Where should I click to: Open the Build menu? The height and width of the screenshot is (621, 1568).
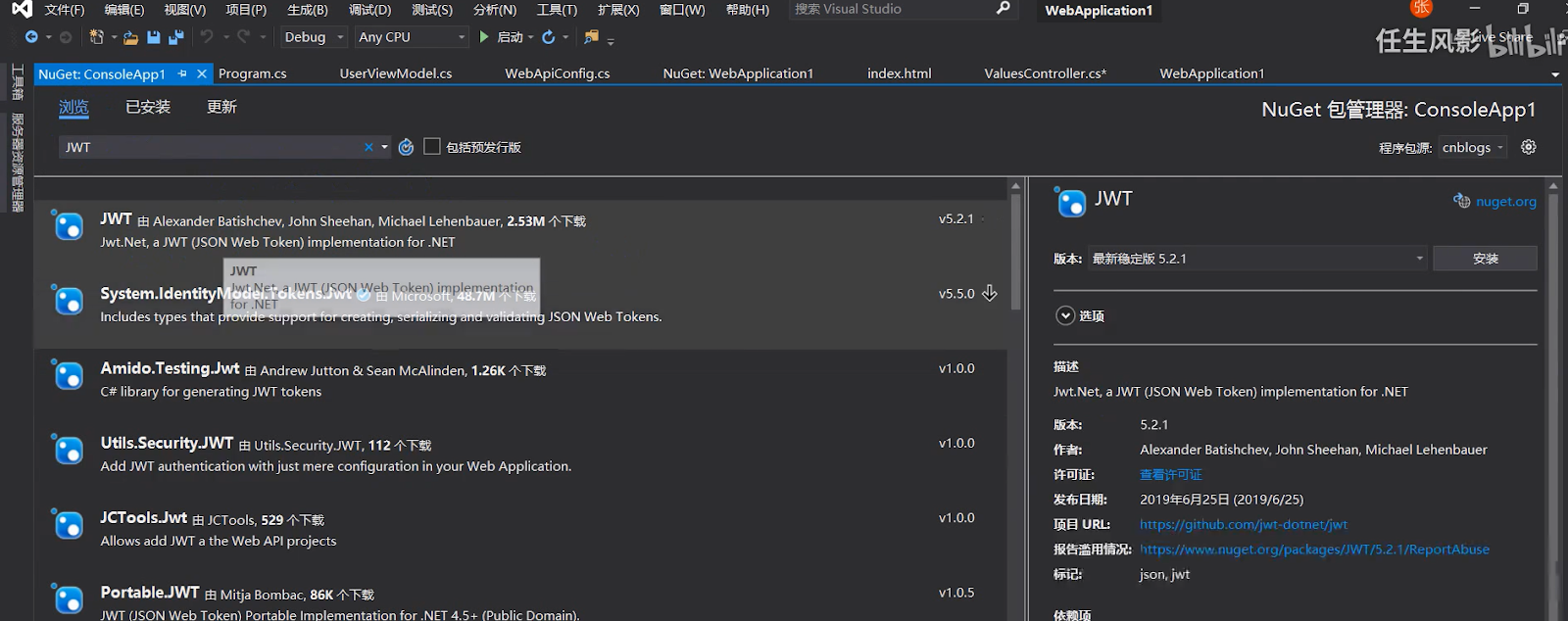[x=308, y=10]
